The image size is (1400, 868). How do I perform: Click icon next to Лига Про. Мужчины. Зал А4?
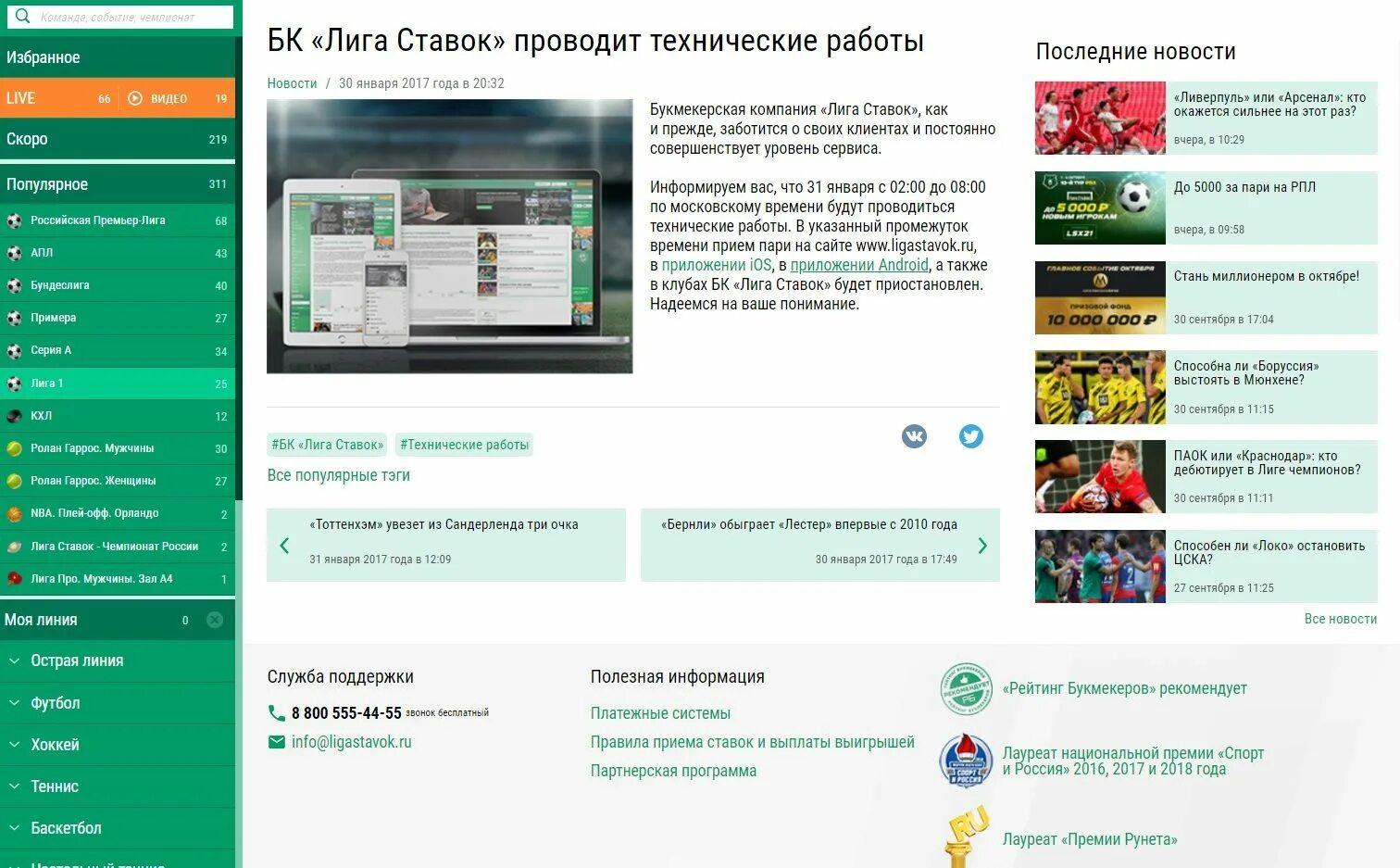[14, 579]
